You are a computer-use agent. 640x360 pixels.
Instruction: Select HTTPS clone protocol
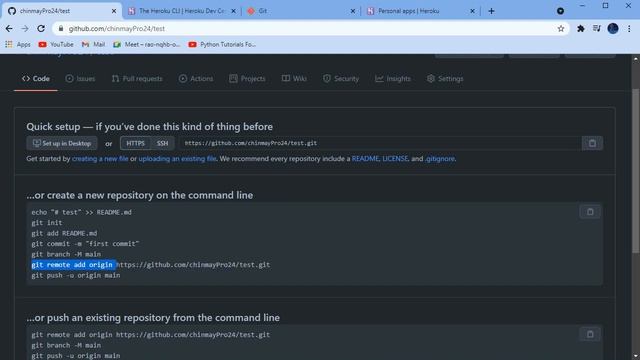coord(136,143)
